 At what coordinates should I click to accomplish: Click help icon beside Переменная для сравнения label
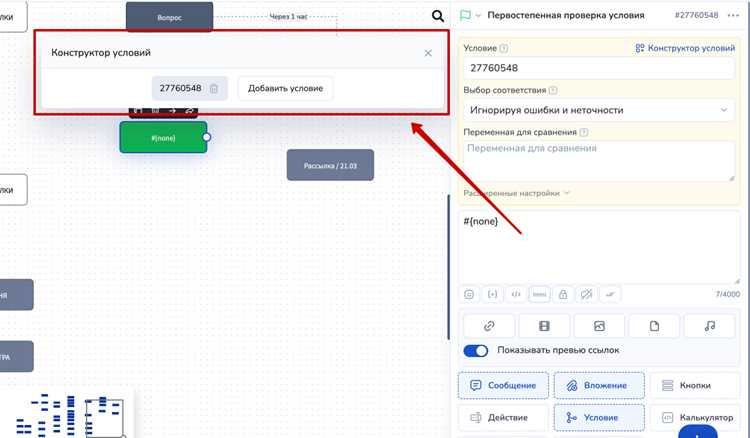click(x=584, y=132)
